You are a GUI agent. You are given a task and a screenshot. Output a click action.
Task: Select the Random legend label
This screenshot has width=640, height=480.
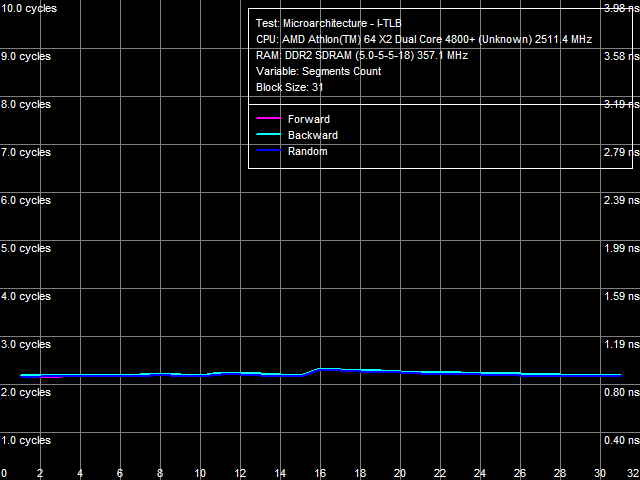point(307,152)
